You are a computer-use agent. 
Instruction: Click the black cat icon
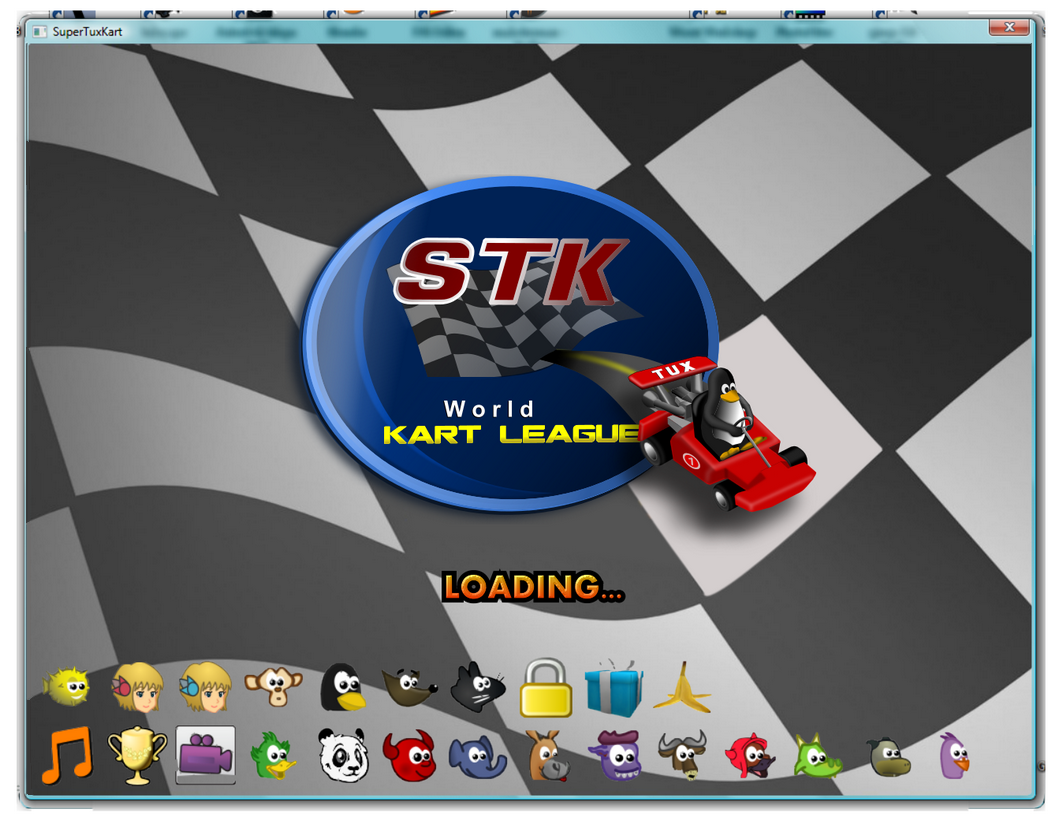pos(477,688)
